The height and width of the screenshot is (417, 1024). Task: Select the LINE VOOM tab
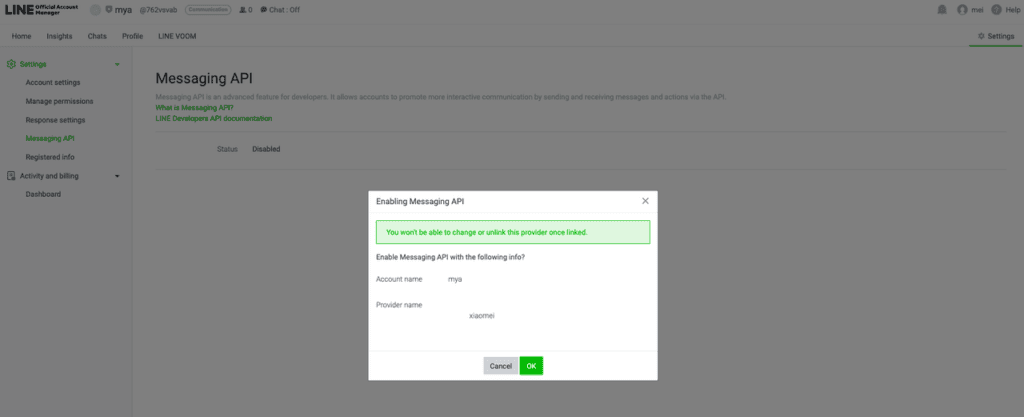177,36
